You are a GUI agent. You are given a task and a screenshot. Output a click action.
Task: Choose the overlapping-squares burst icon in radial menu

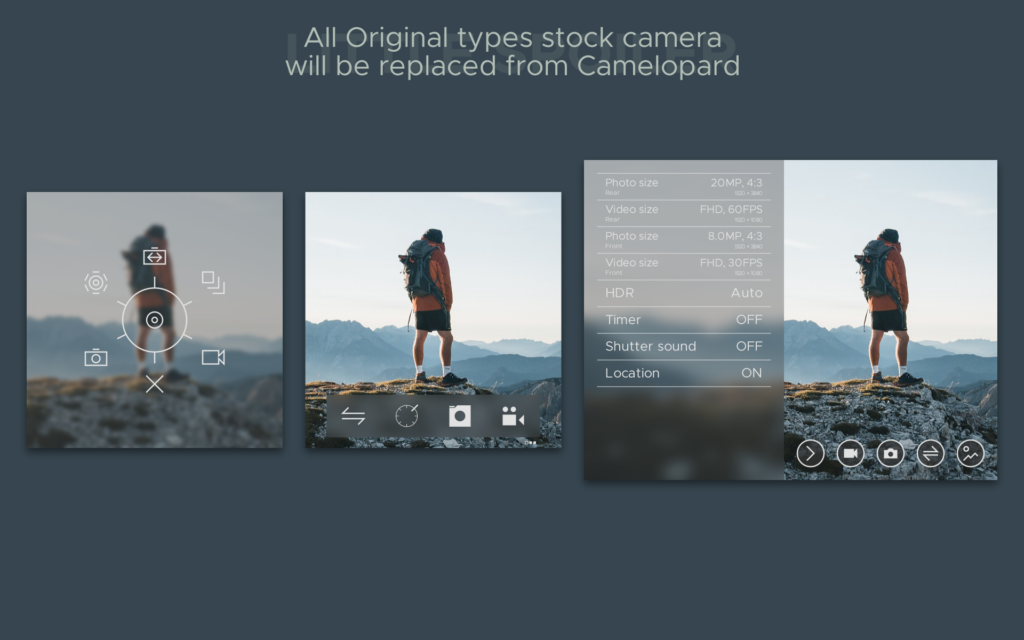point(213,282)
